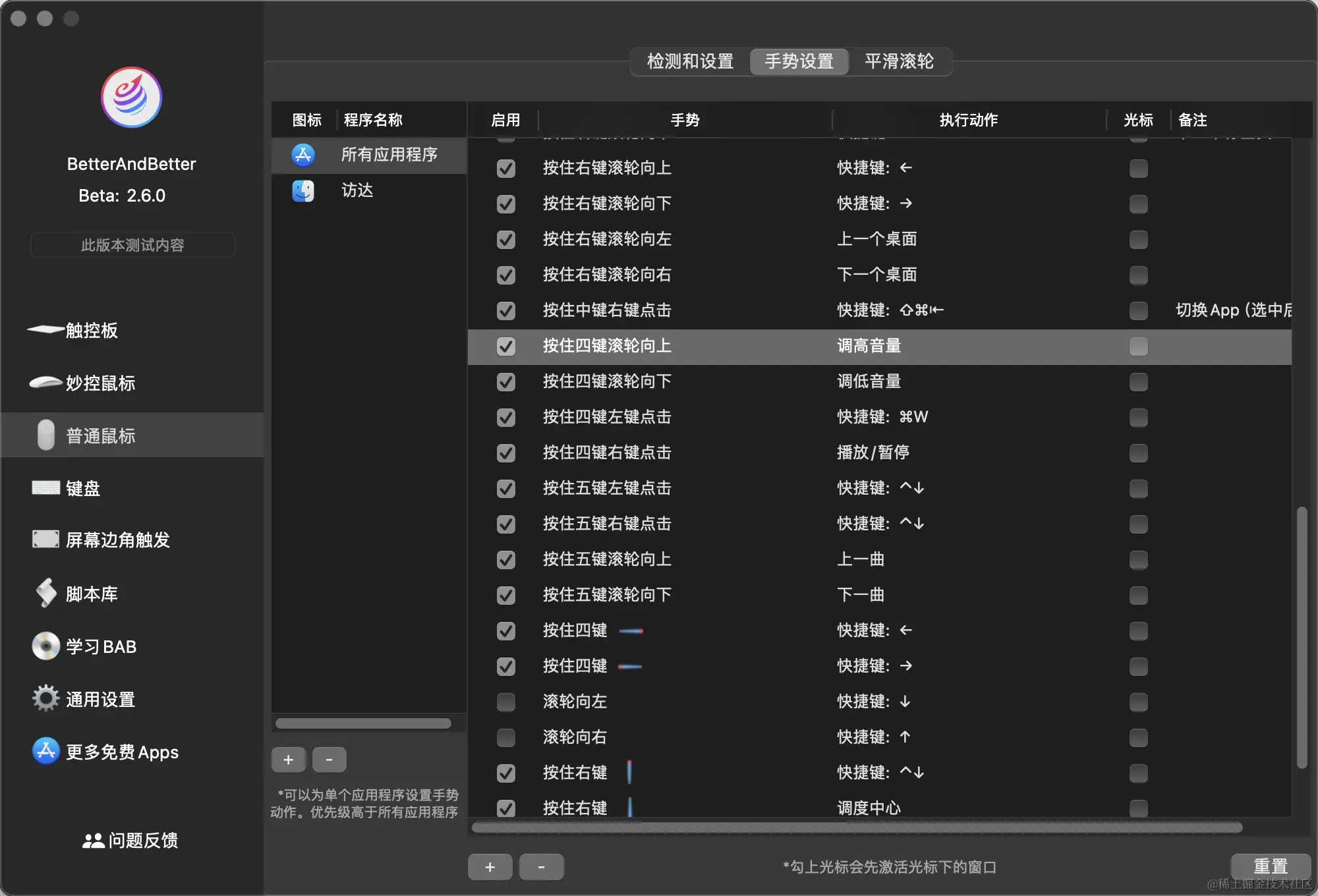Switch to the 检测和设置 tab

690,61
